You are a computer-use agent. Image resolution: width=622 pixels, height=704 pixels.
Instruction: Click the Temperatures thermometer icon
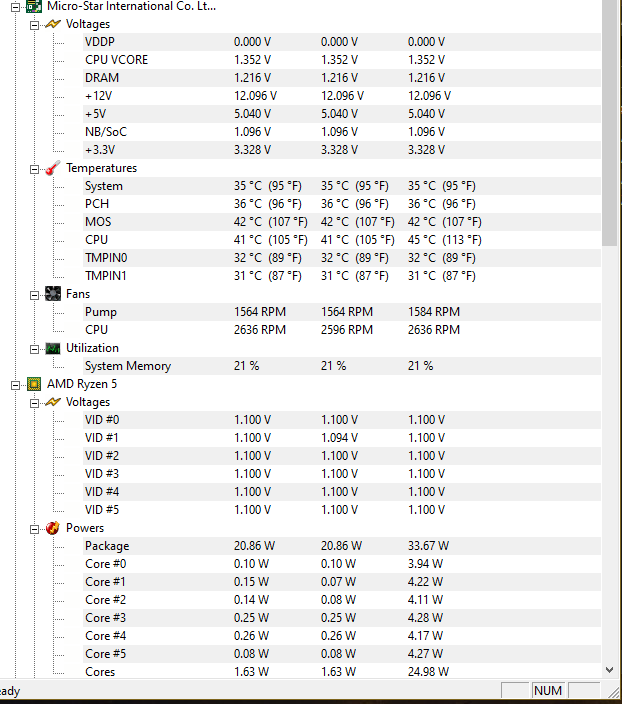[53, 168]
